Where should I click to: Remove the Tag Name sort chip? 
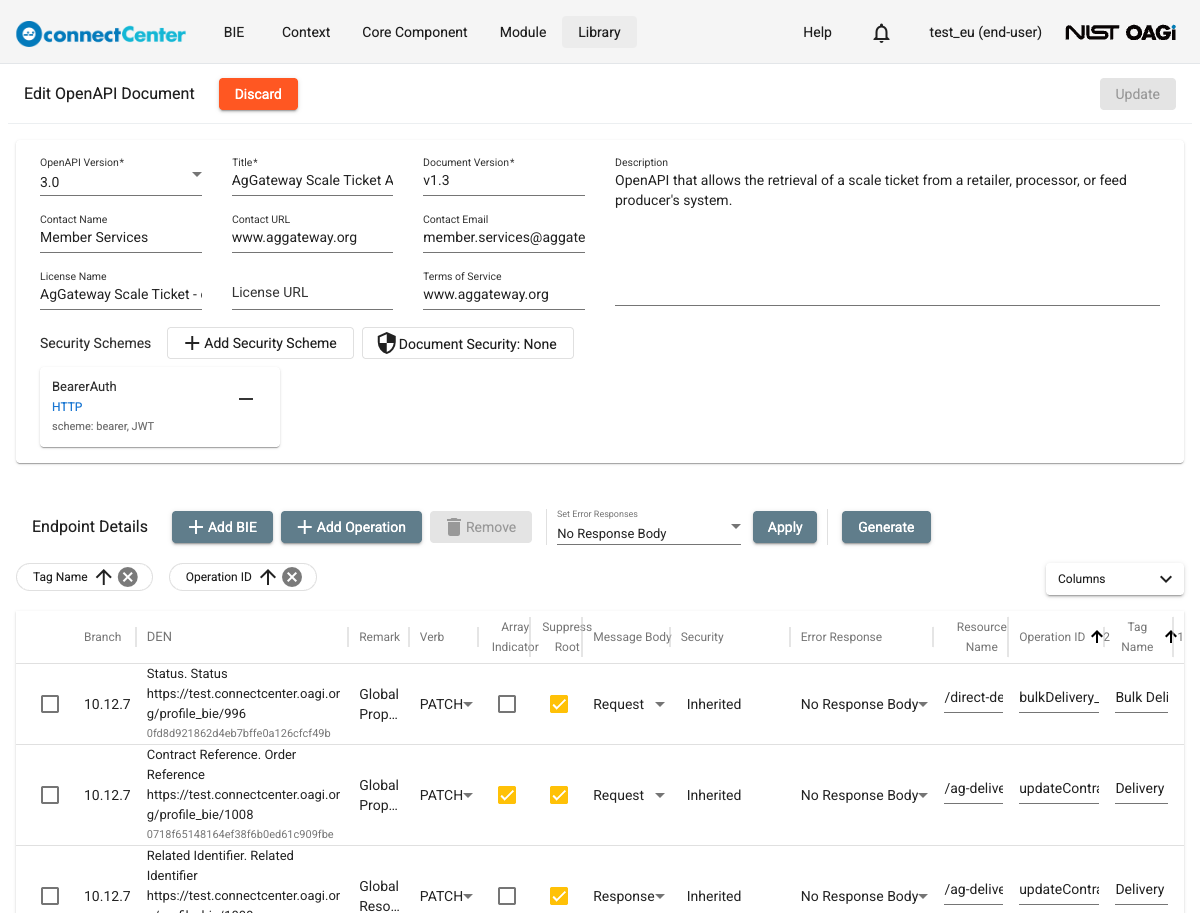[x=127, y=577]
